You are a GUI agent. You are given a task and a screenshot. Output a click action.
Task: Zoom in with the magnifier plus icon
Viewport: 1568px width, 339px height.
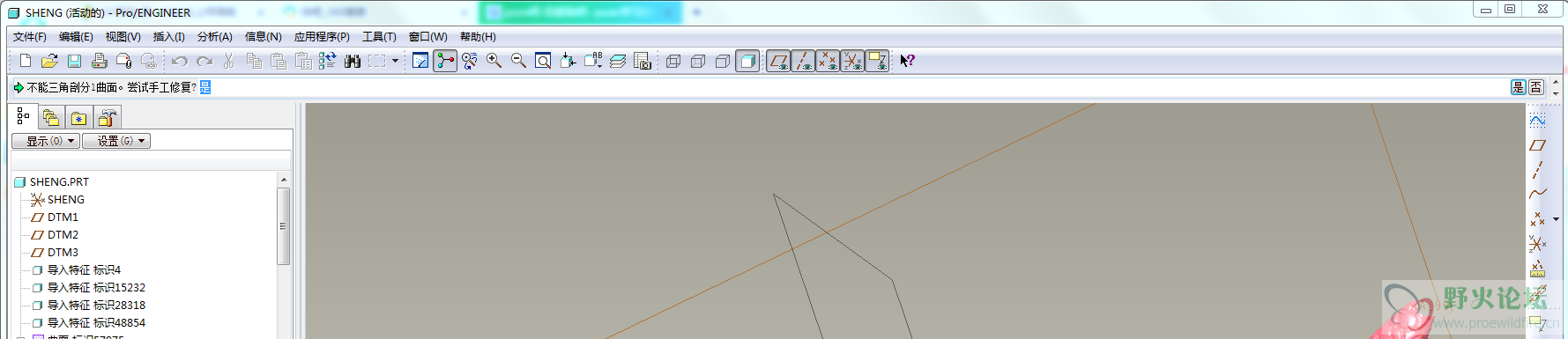point(494,61)
